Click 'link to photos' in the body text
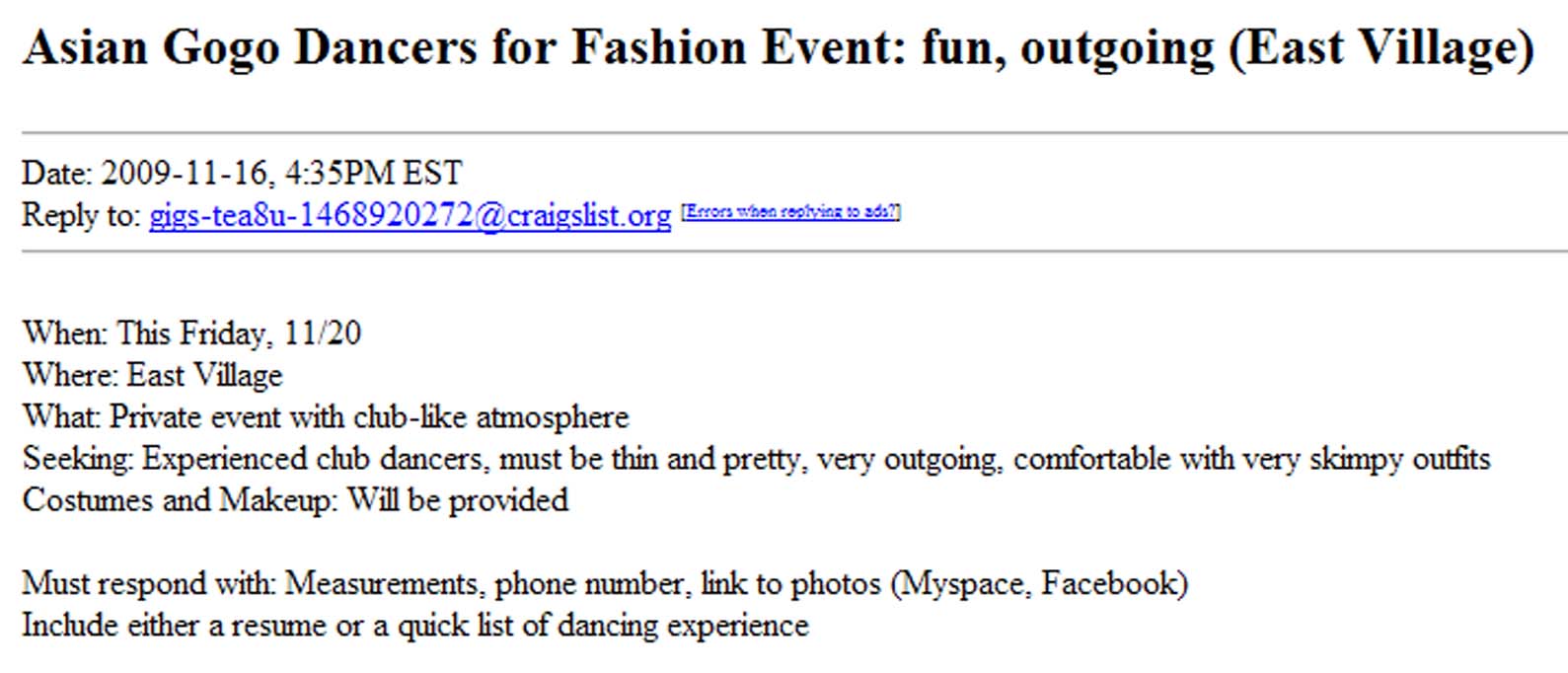The width and height of the screenshot is (1568, 673). tap(789, 583)
